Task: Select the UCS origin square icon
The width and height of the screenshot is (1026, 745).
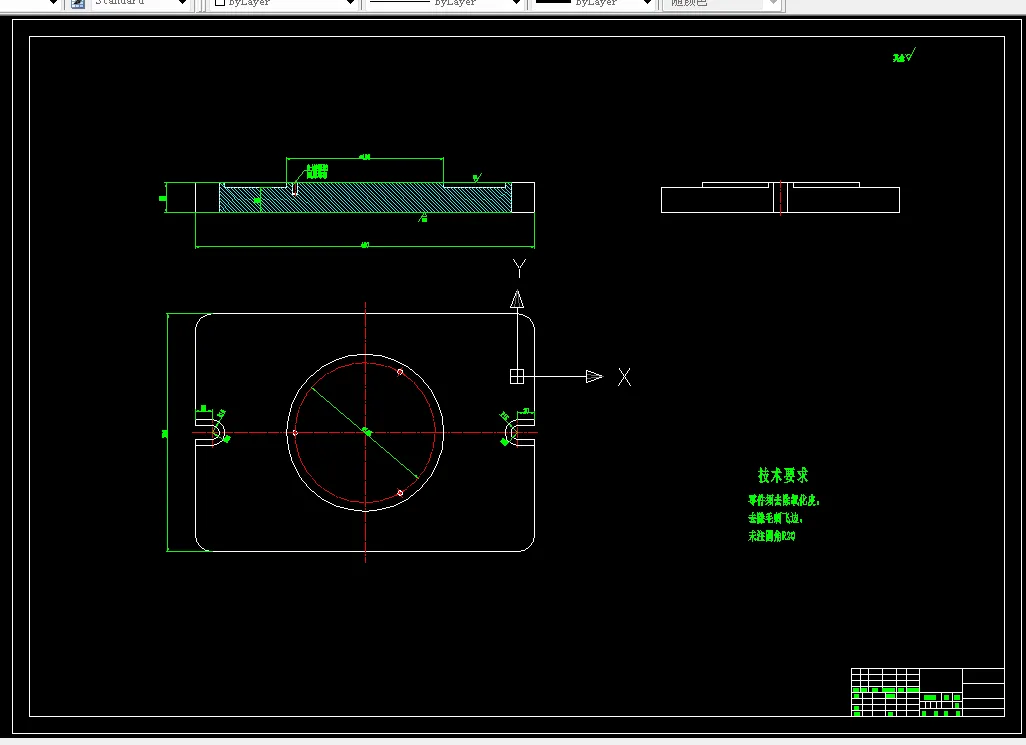Action: pyautogui.click(x=517, y=376)
